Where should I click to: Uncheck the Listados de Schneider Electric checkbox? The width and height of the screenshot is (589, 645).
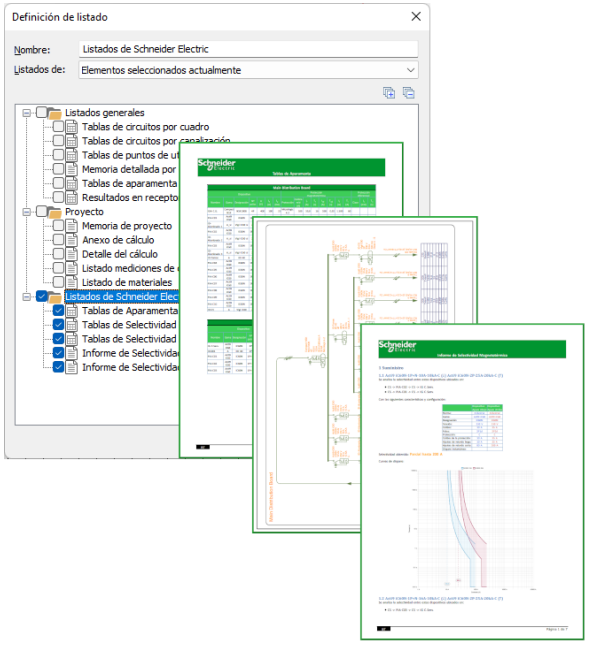(x=42, y=296)
